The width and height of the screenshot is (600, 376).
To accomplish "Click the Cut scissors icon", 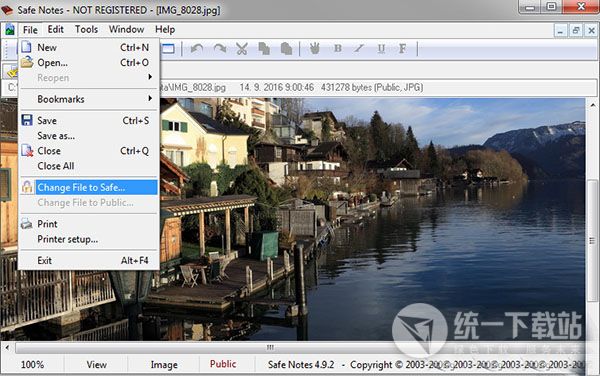I will point(241,49).
